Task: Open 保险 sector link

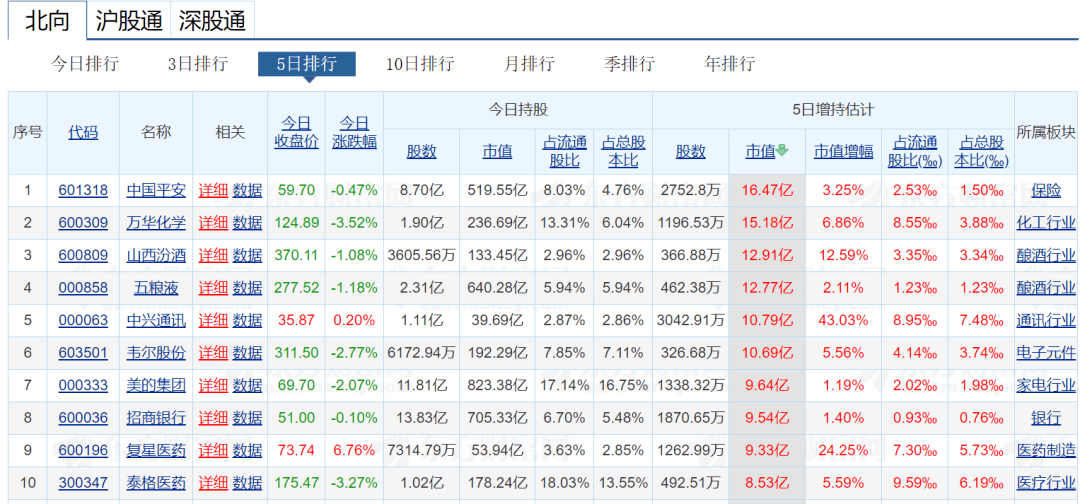Action: 1046,190
